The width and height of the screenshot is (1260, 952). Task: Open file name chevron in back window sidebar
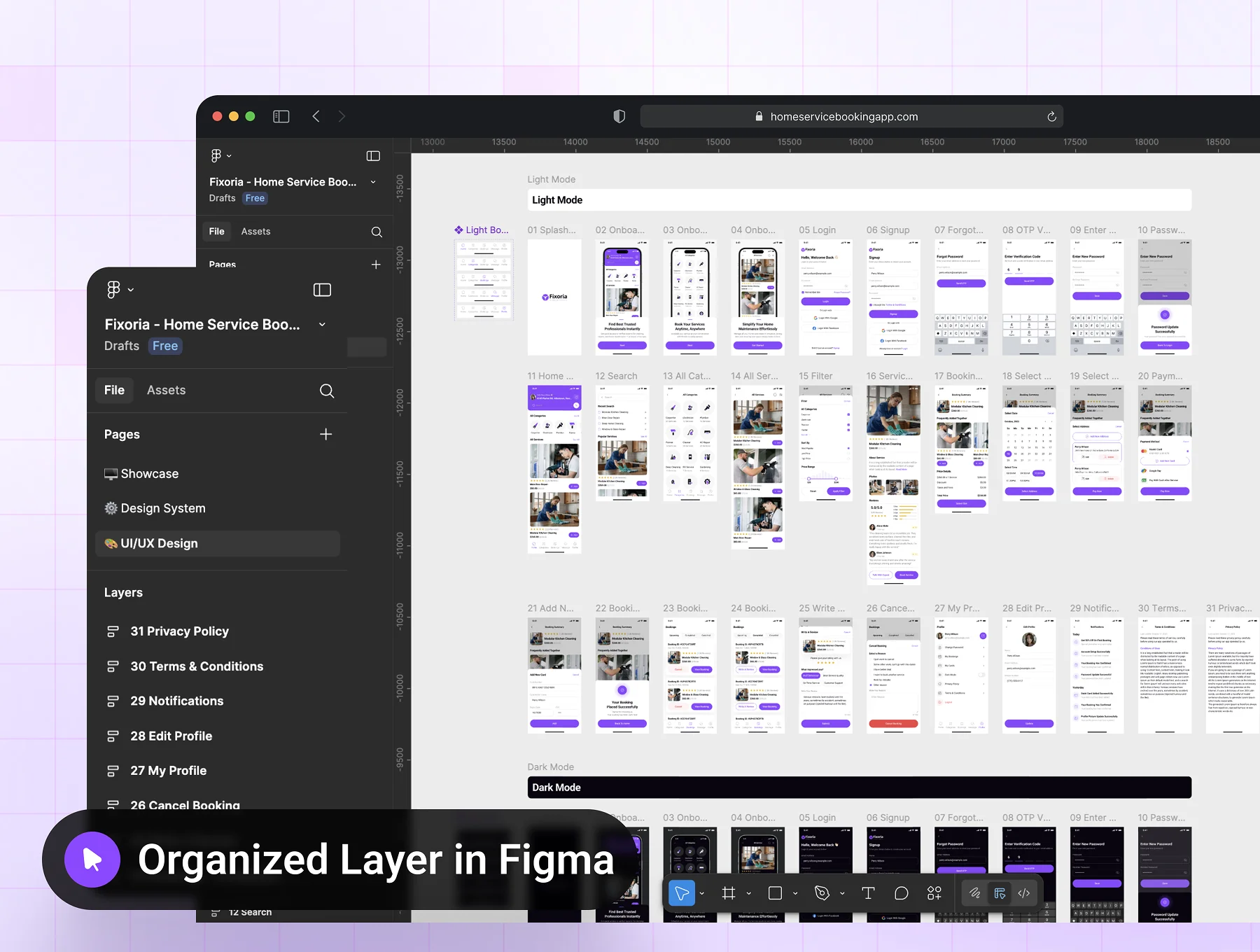[x=373, y=182]
